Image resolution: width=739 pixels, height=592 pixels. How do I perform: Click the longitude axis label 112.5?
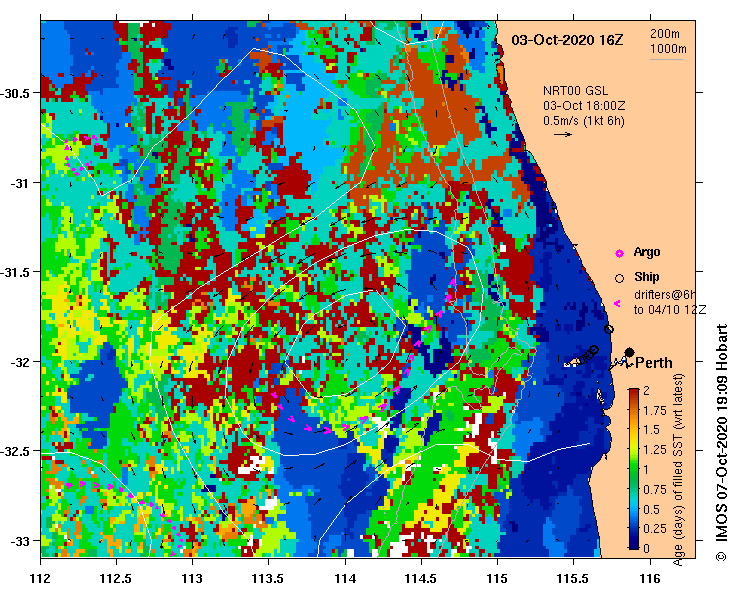(x=116, y=578)
